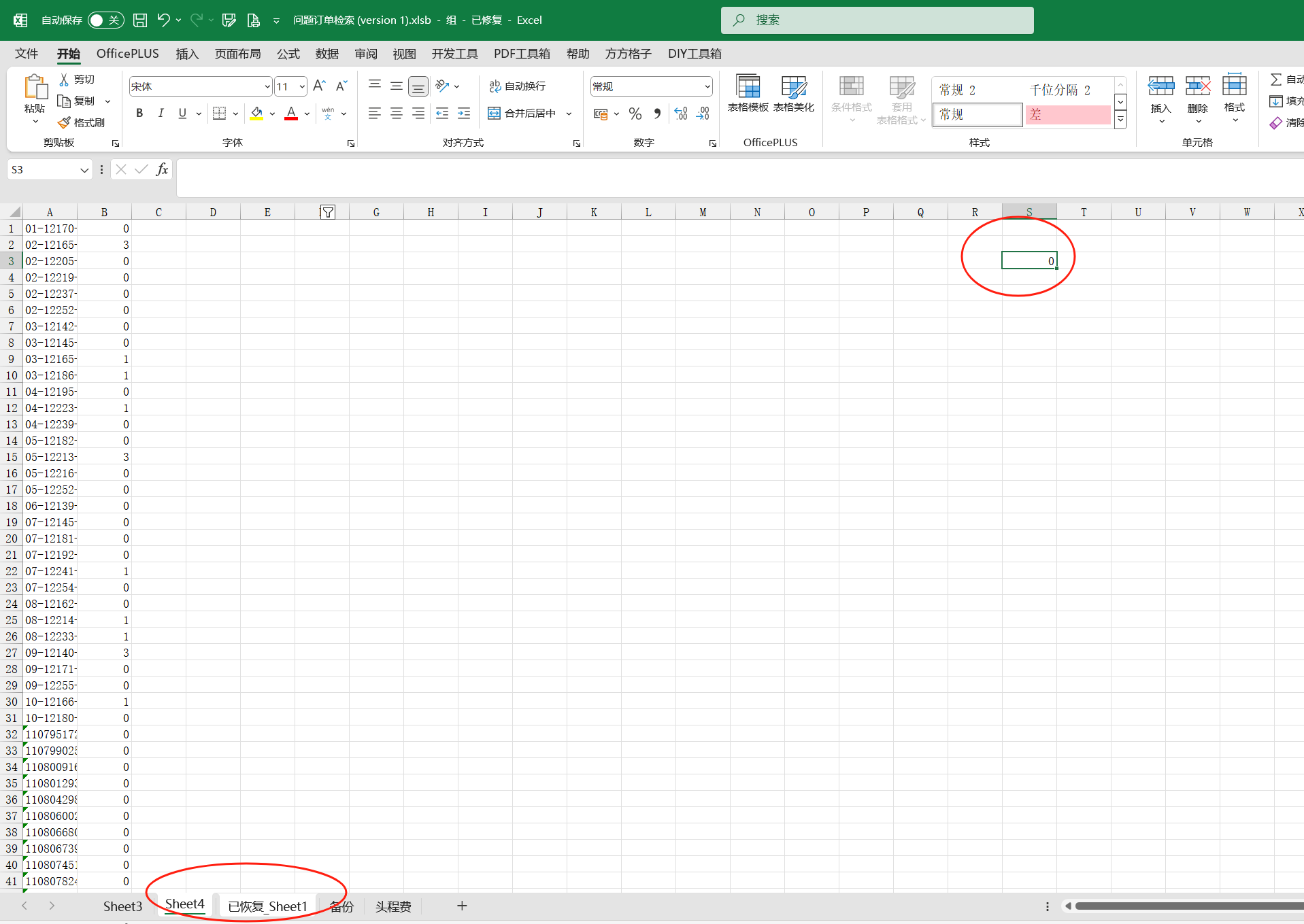1304x924 pixels.
Task: Click increase decimal icon
Action: [x=681, y=114]
